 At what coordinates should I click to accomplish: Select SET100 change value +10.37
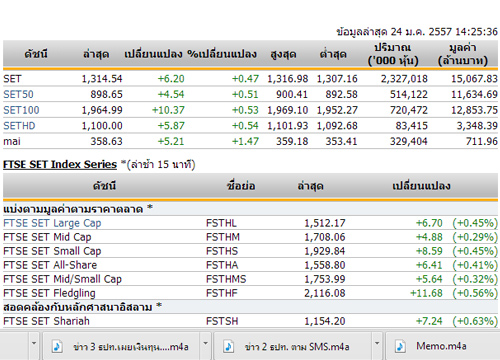168,110
